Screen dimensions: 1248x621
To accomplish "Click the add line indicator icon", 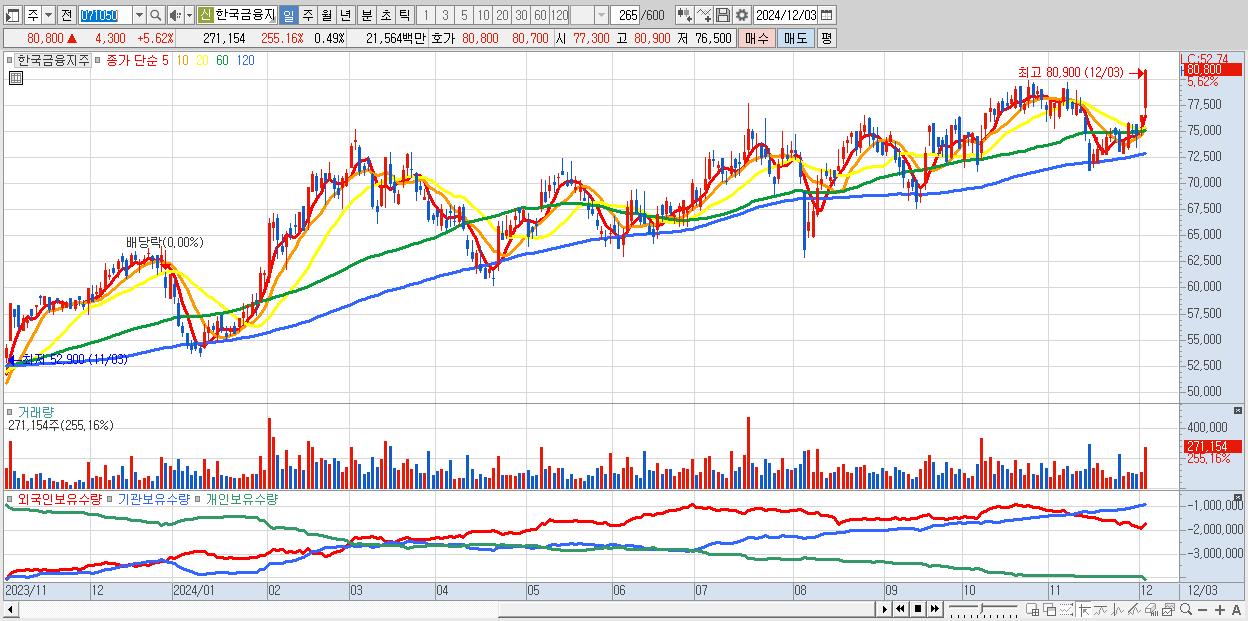I will (704, 15).
